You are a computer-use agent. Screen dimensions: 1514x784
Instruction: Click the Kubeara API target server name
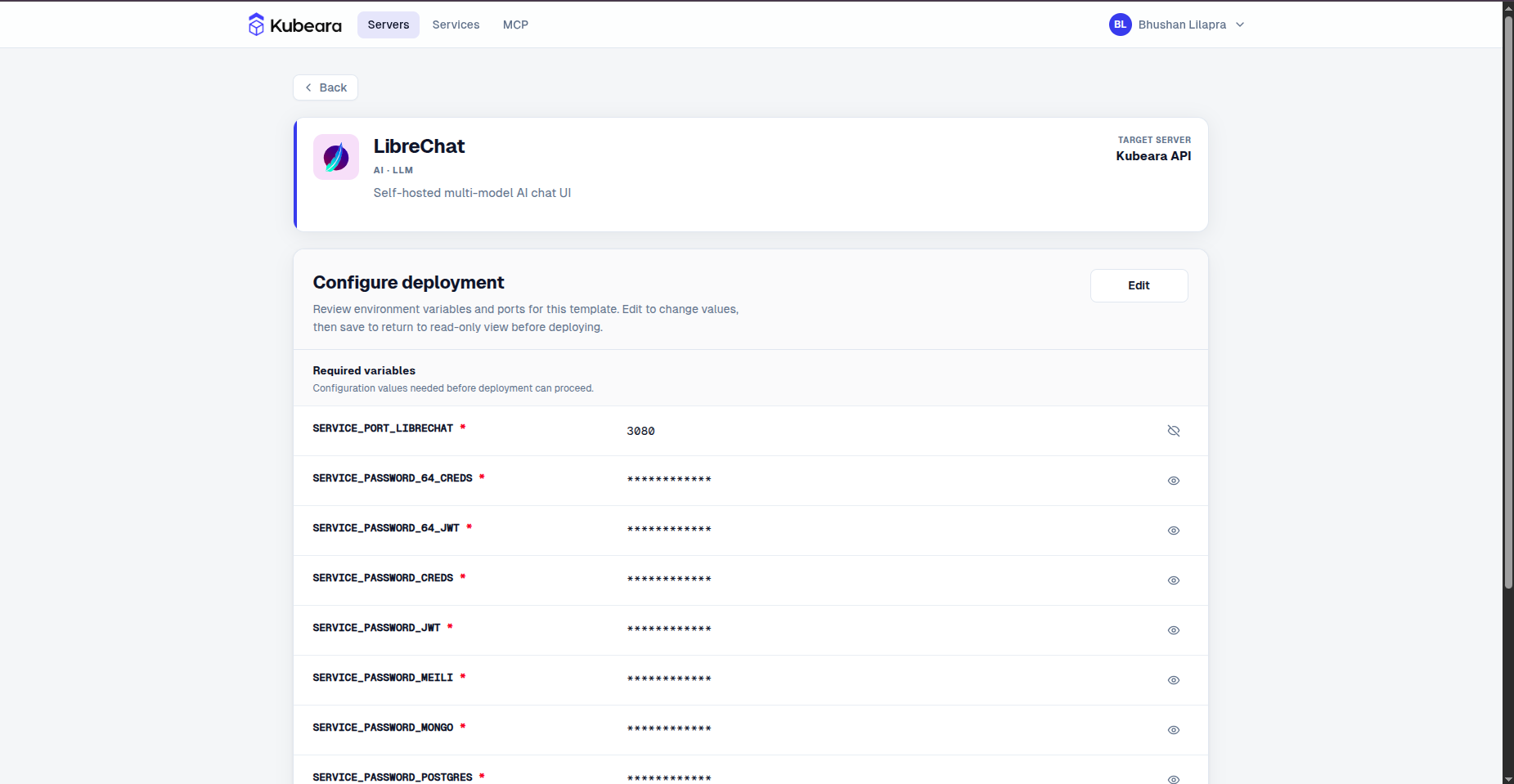point(1153,156)
